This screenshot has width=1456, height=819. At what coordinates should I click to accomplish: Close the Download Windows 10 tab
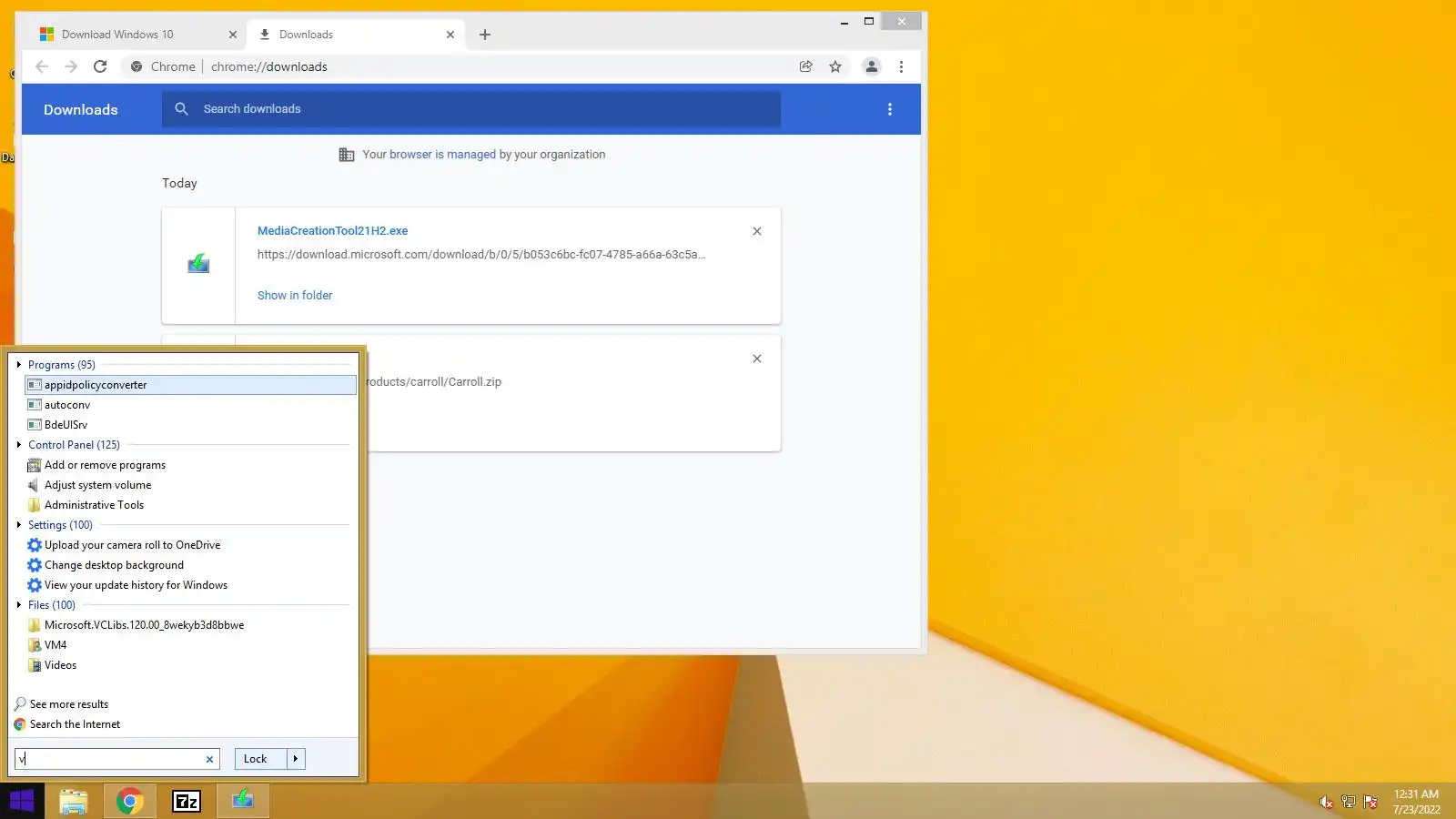tap(232, 35)
